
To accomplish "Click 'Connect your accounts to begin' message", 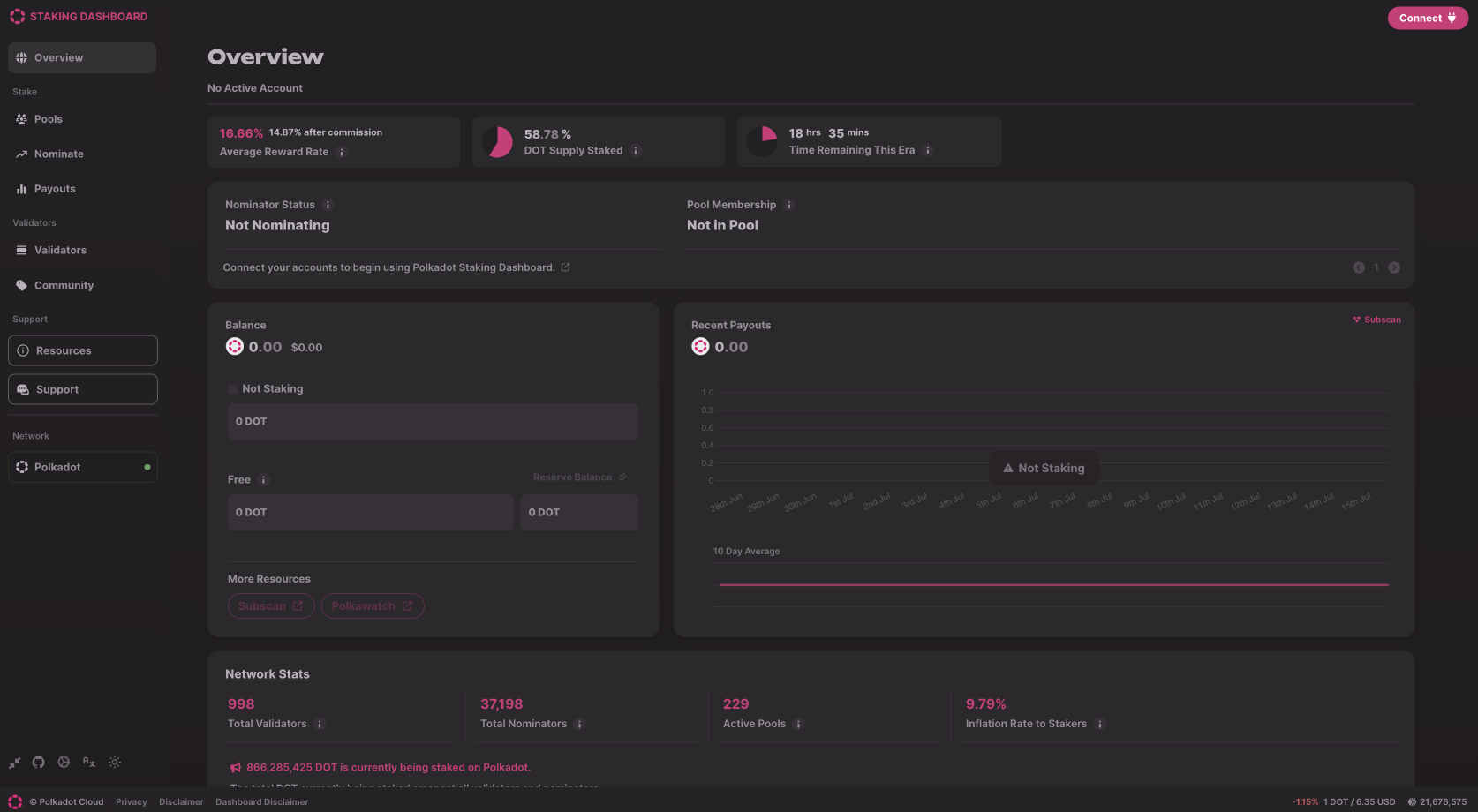I will point(388,267).
